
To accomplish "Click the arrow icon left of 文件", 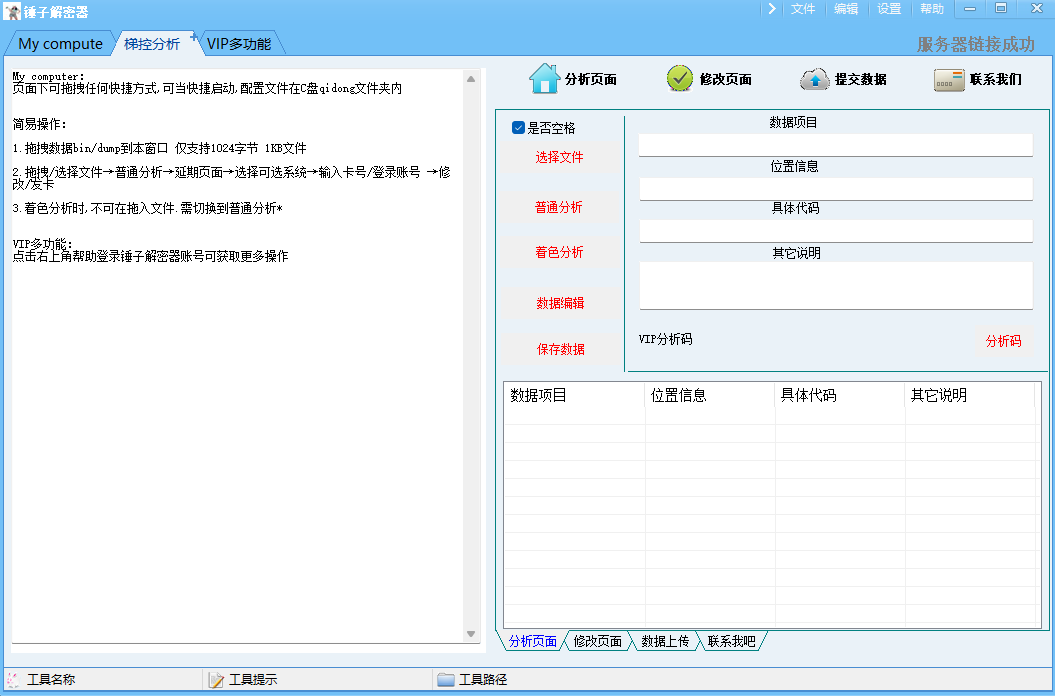I will (x=772, y=8).
